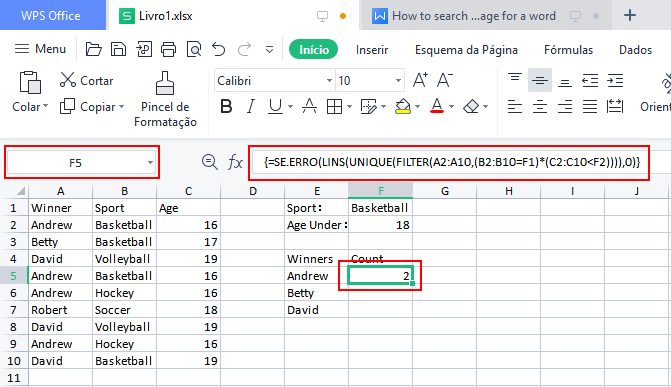Screen dimensions: 671x387
Task: Center text horizontally
Action: click(540, 106)
